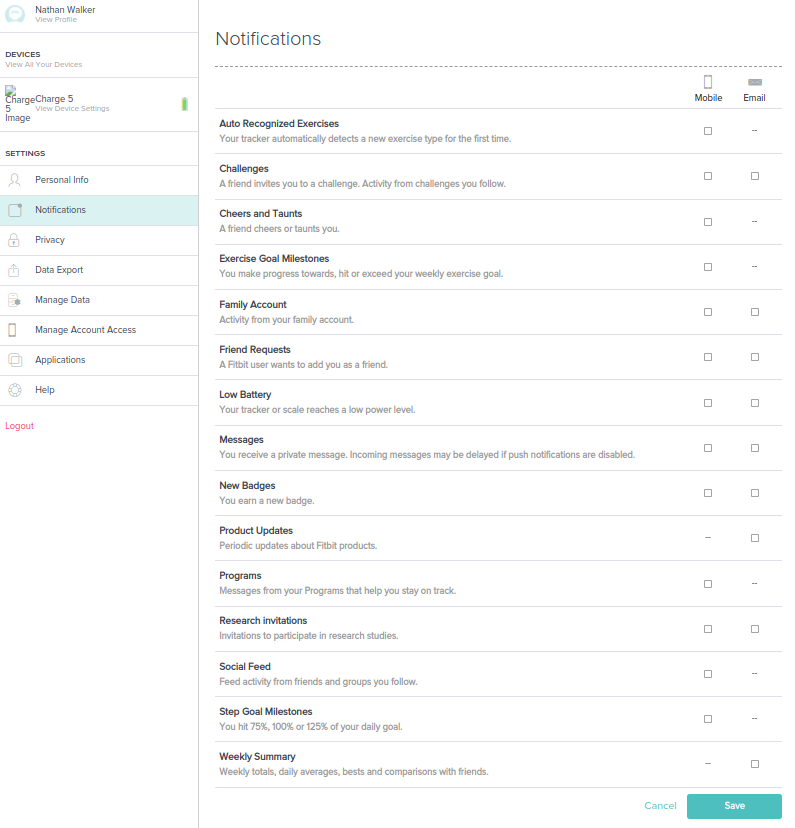Check Mobile for Step Goal Milestones

point(708,719)
